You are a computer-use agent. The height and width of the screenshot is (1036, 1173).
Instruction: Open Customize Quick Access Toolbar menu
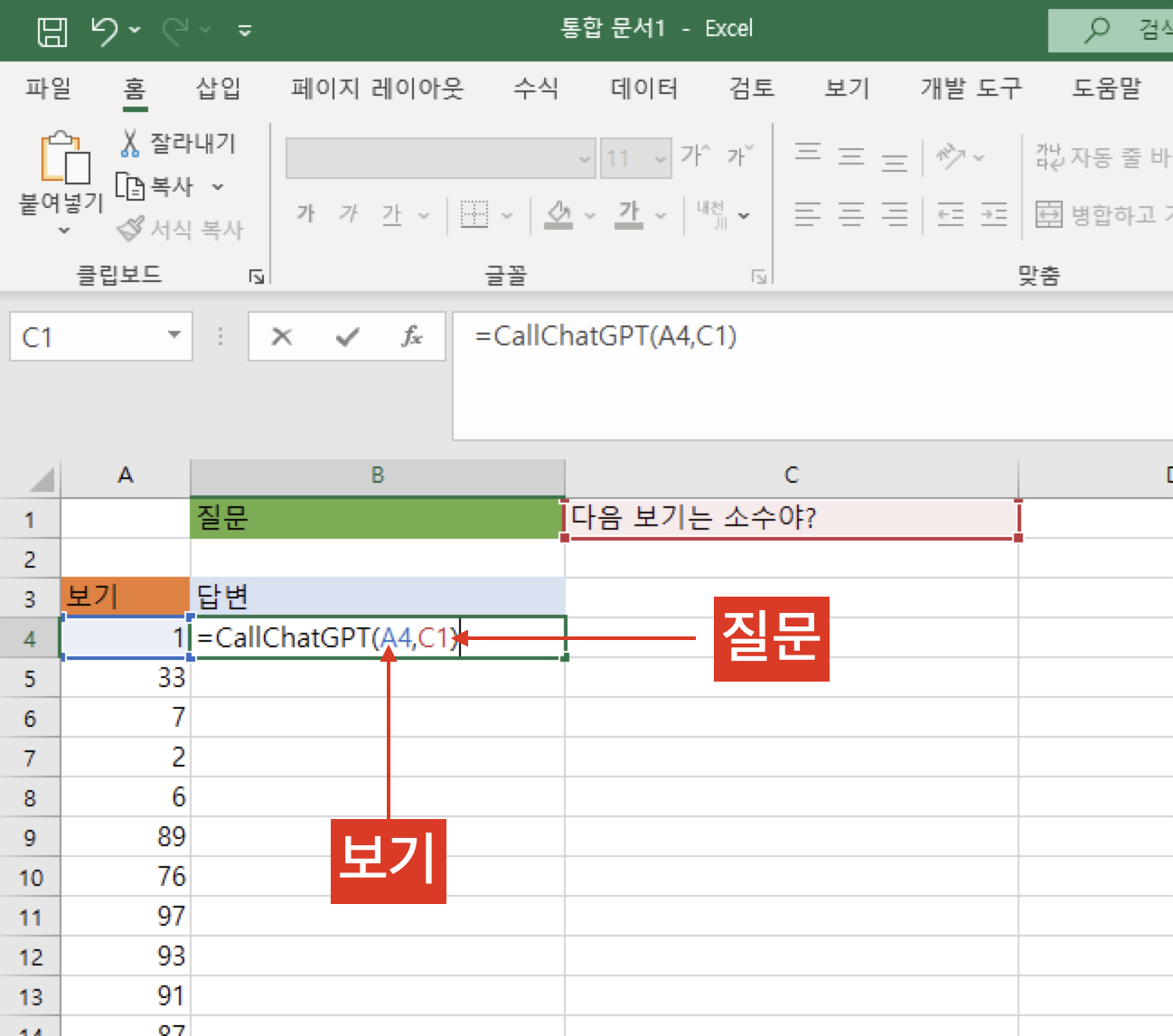pyautogui.click(x=244, y=31)
